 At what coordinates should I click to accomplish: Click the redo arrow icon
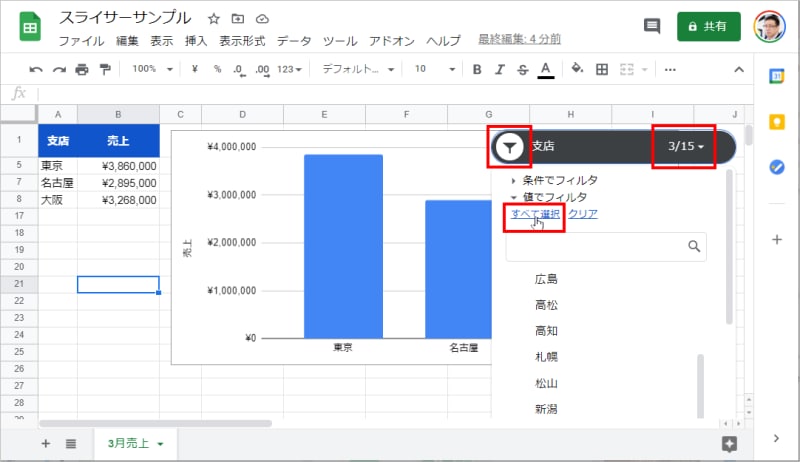pos(59,69)
